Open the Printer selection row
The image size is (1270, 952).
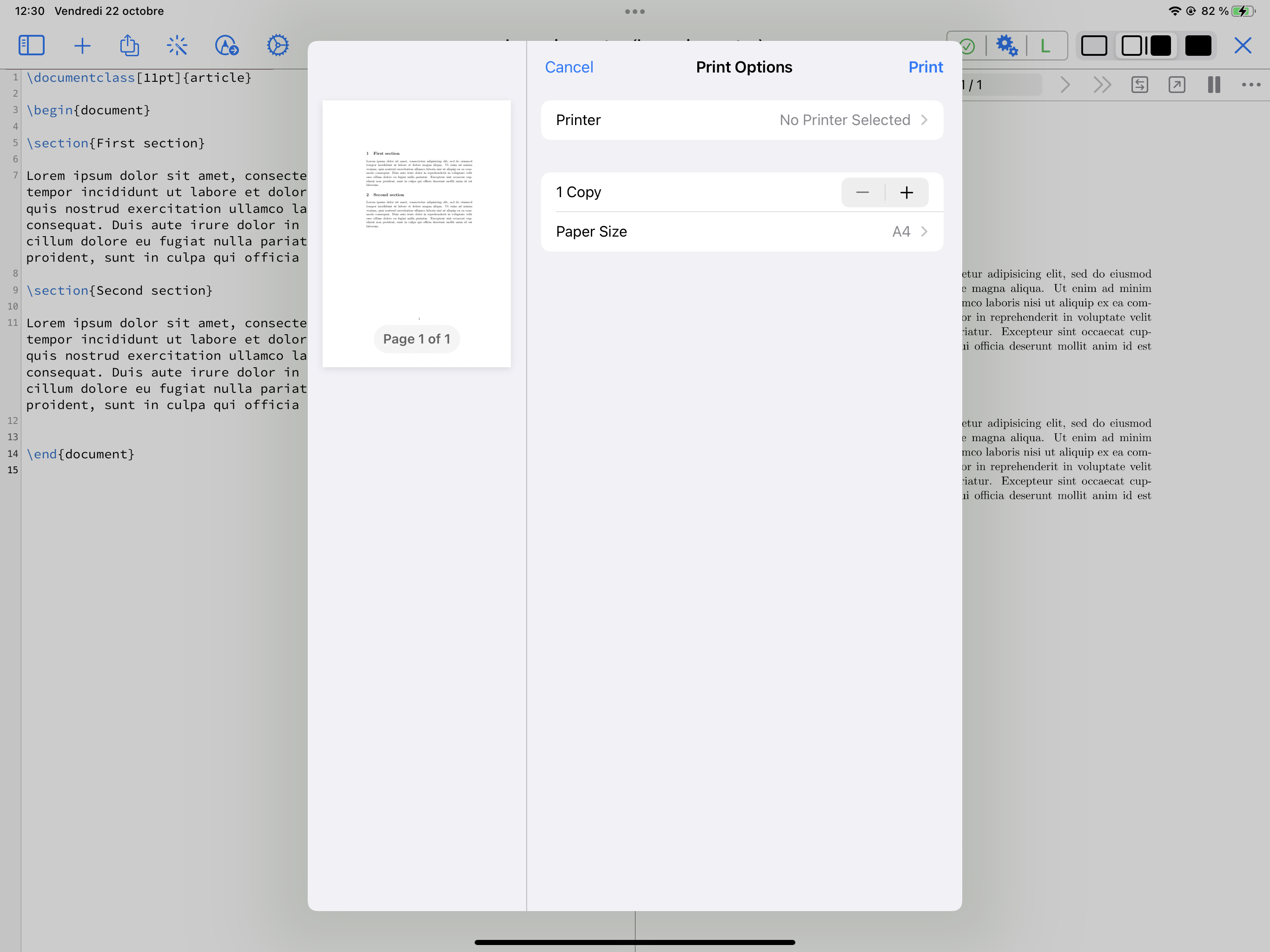[x=742, y=120]
